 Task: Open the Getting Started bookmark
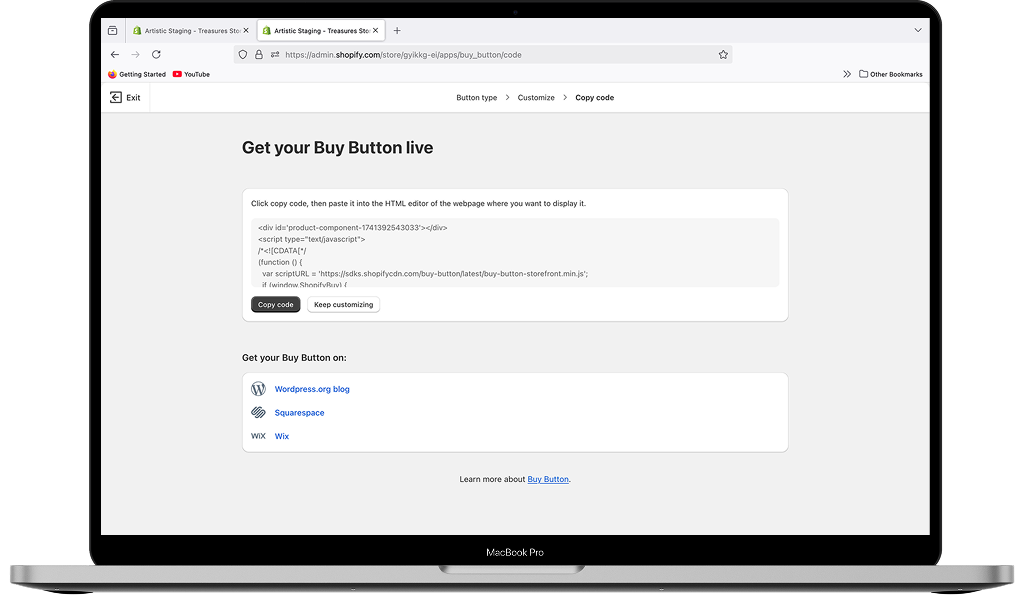(x=137, y=74)
